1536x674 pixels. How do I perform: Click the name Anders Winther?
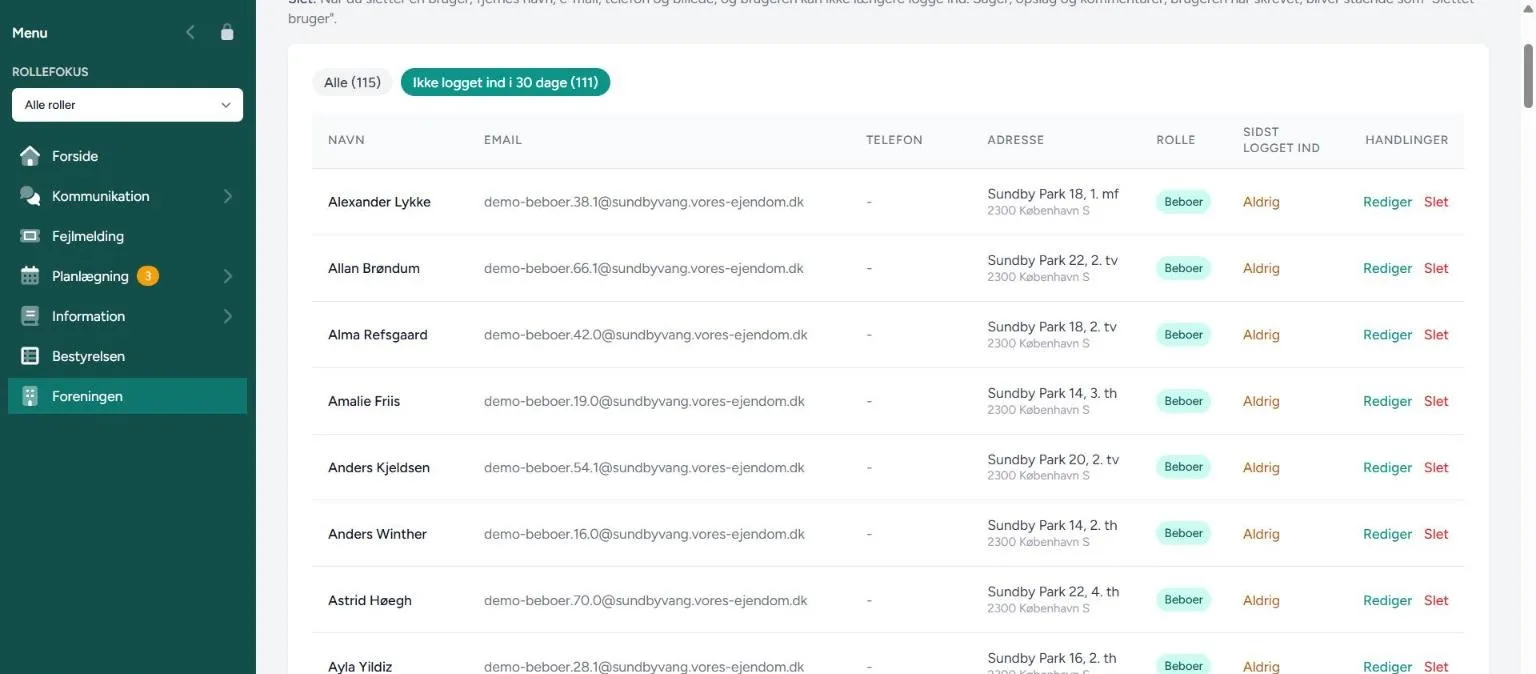[377, 534]
